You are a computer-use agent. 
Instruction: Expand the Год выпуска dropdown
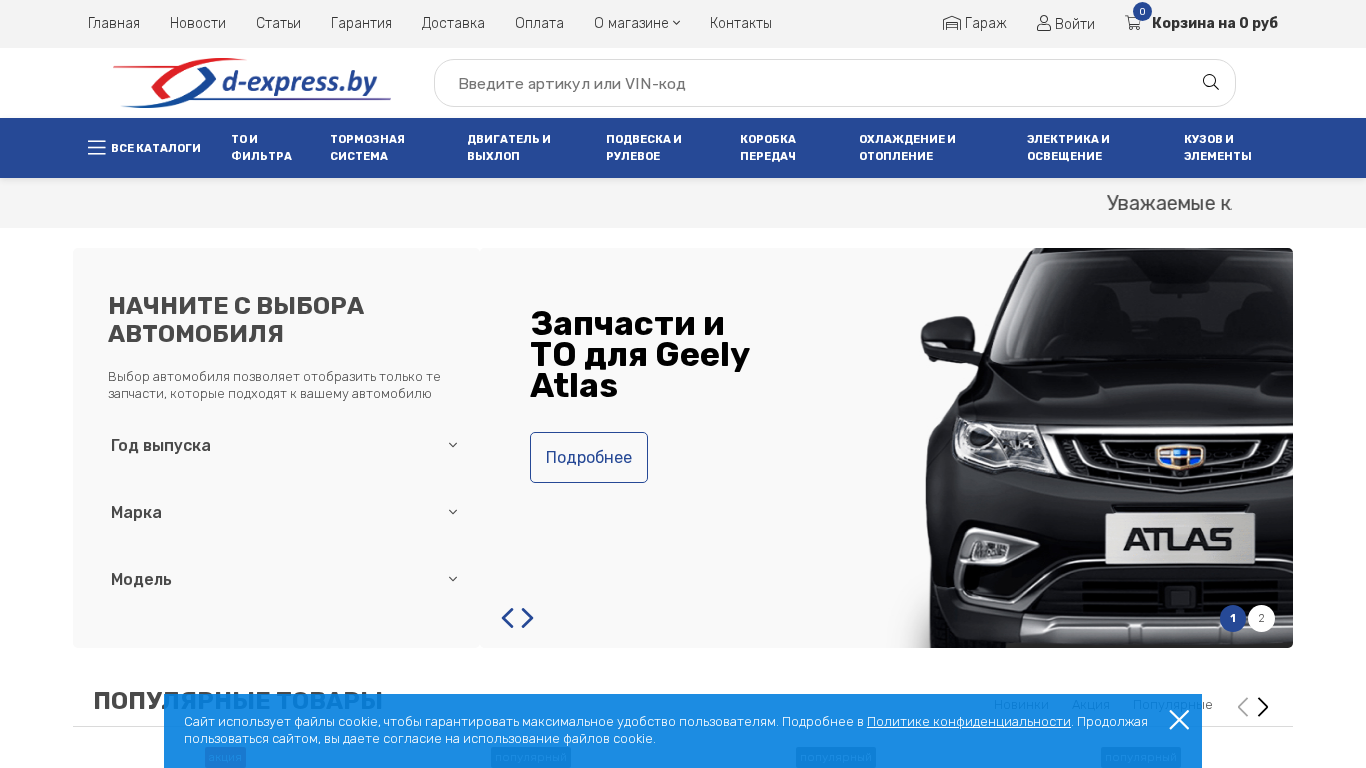(284, 445)
